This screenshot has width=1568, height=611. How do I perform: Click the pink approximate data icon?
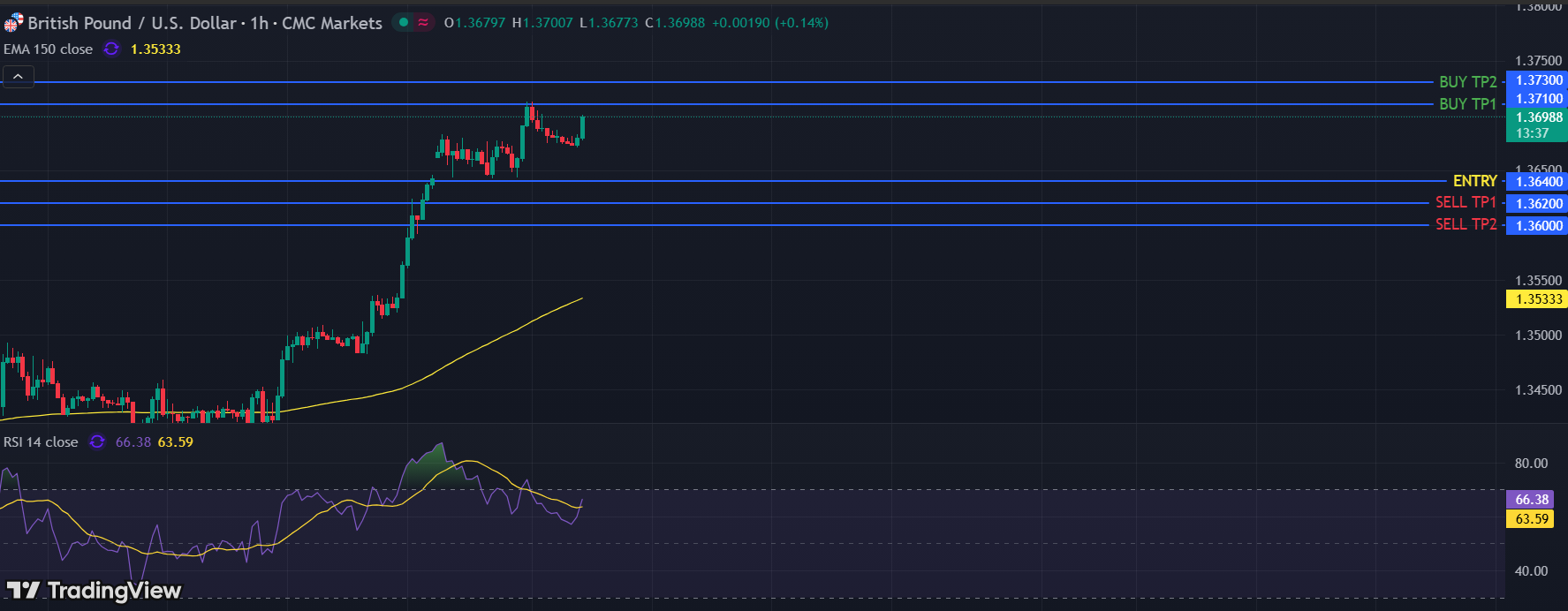pyautogui.click(x=423, y=23)
